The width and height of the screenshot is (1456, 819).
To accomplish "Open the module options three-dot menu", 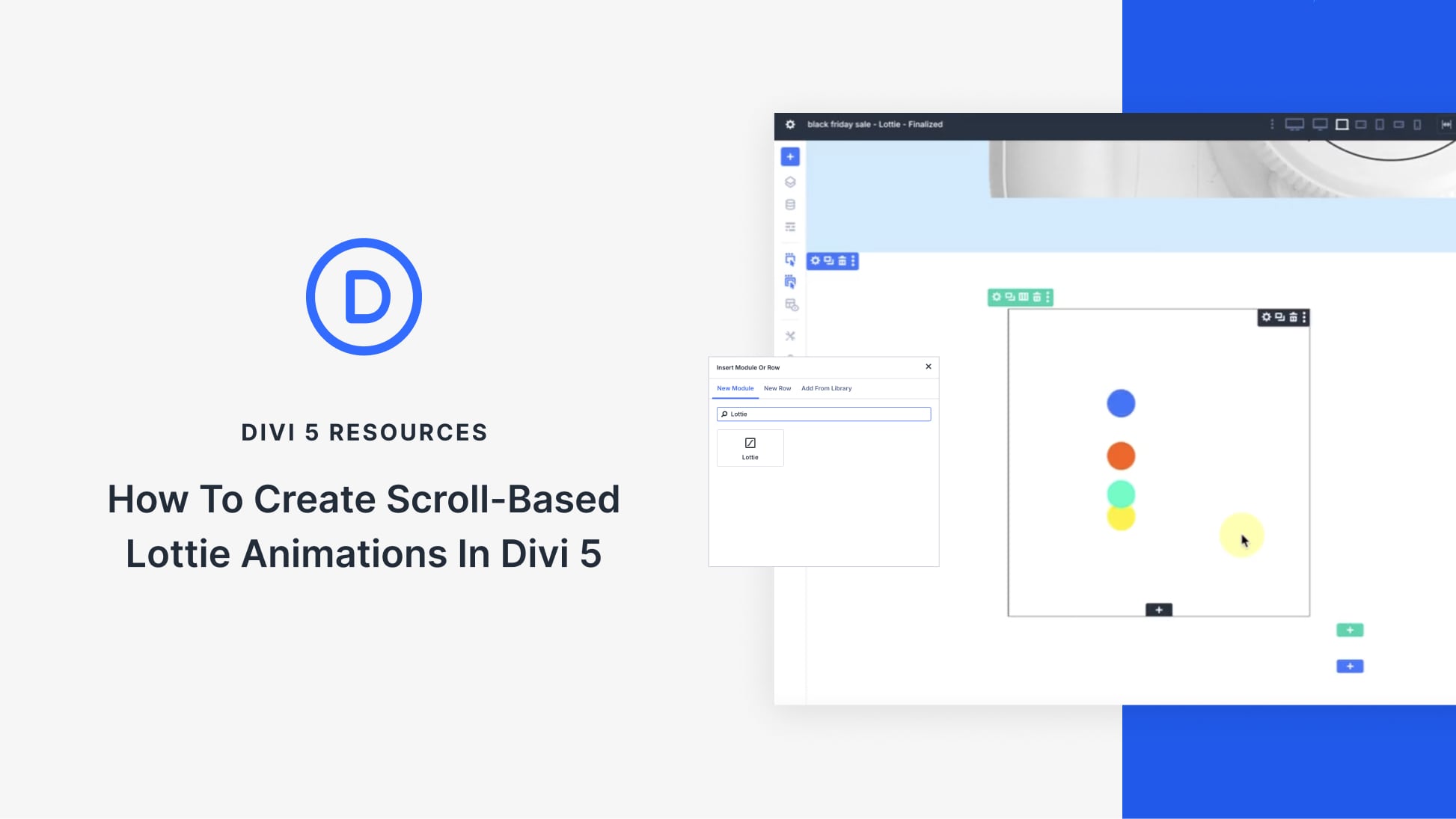I will coord(1304,317).
